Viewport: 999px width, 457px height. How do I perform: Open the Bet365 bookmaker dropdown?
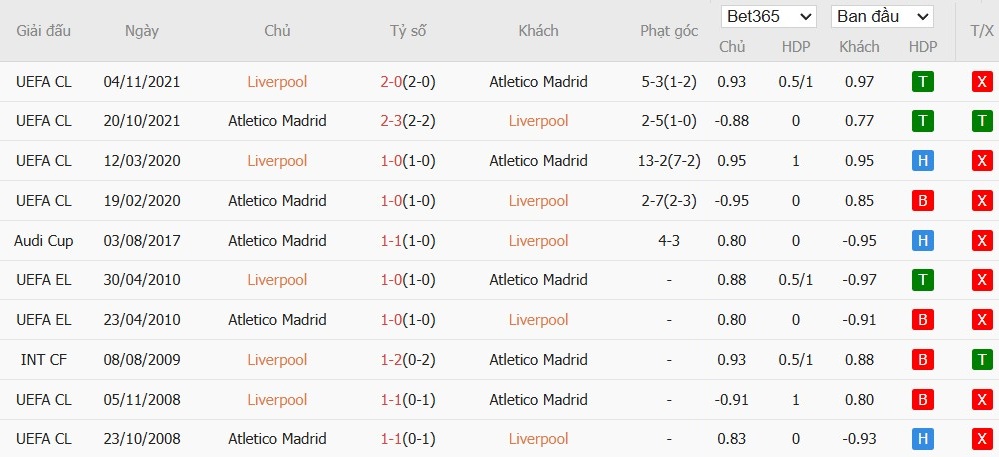click(x=769, y=16)
